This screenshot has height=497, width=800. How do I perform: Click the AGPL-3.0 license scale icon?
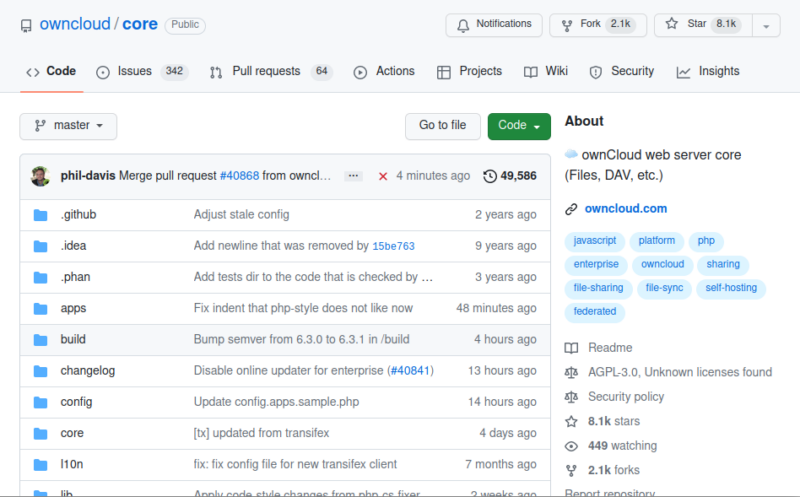[571, 372]
